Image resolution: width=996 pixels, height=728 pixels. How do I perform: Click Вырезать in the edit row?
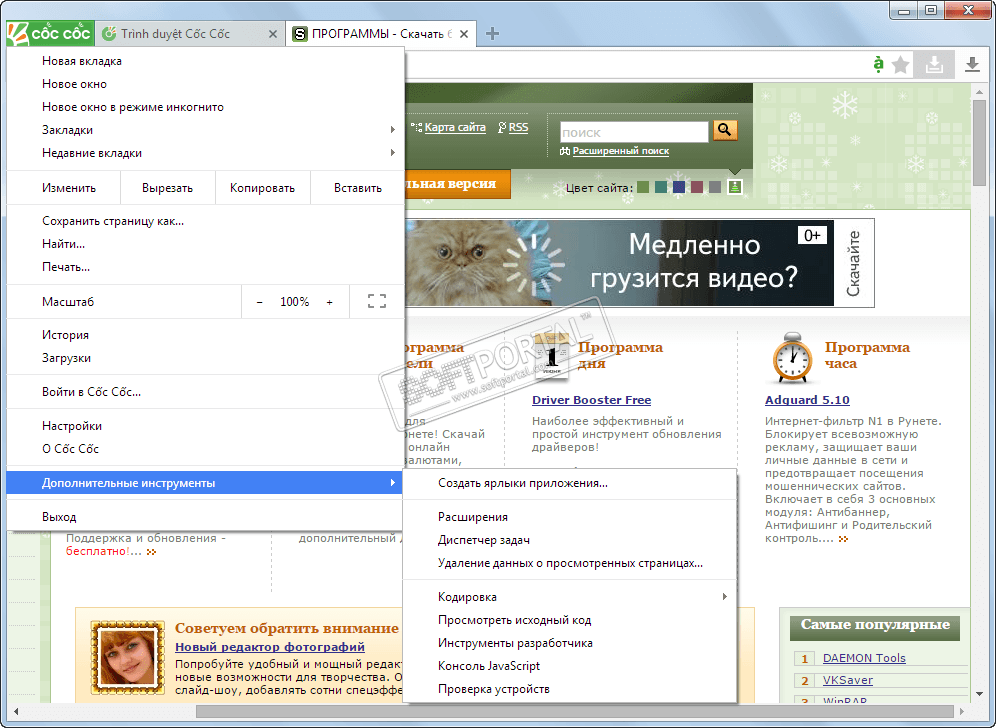pos(167,188)
